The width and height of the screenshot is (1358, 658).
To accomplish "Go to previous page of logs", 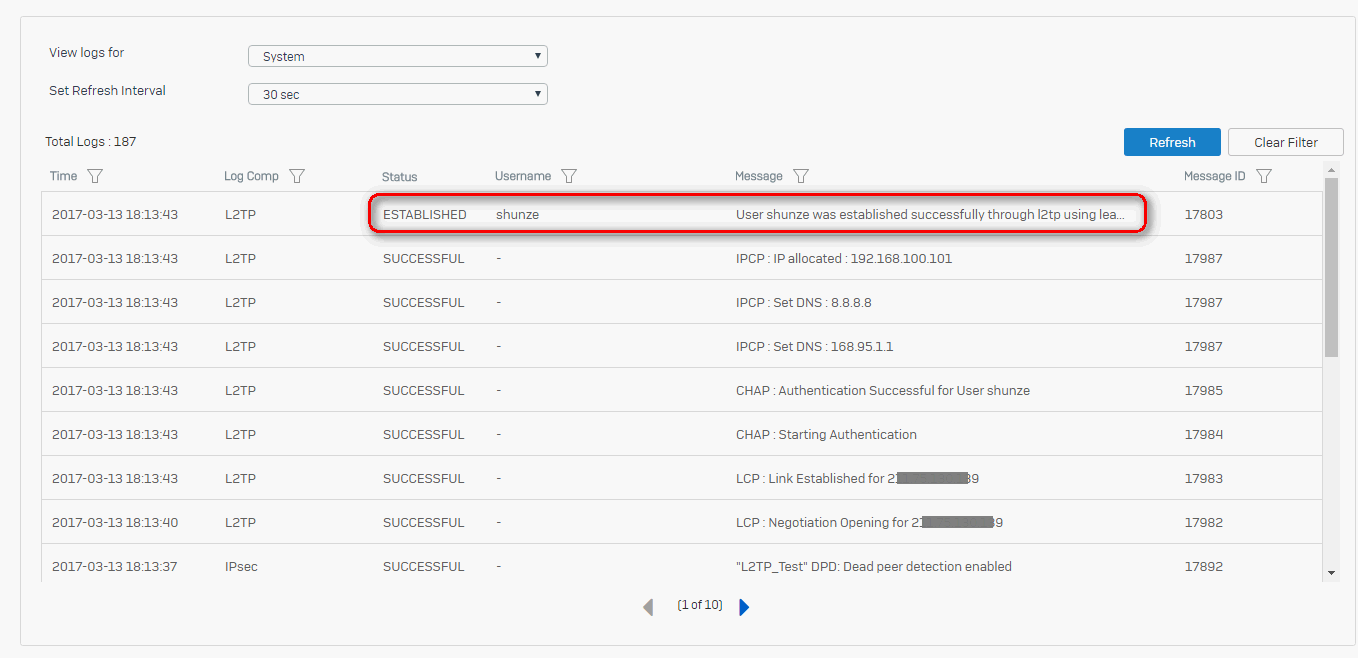I will [648, 607].
